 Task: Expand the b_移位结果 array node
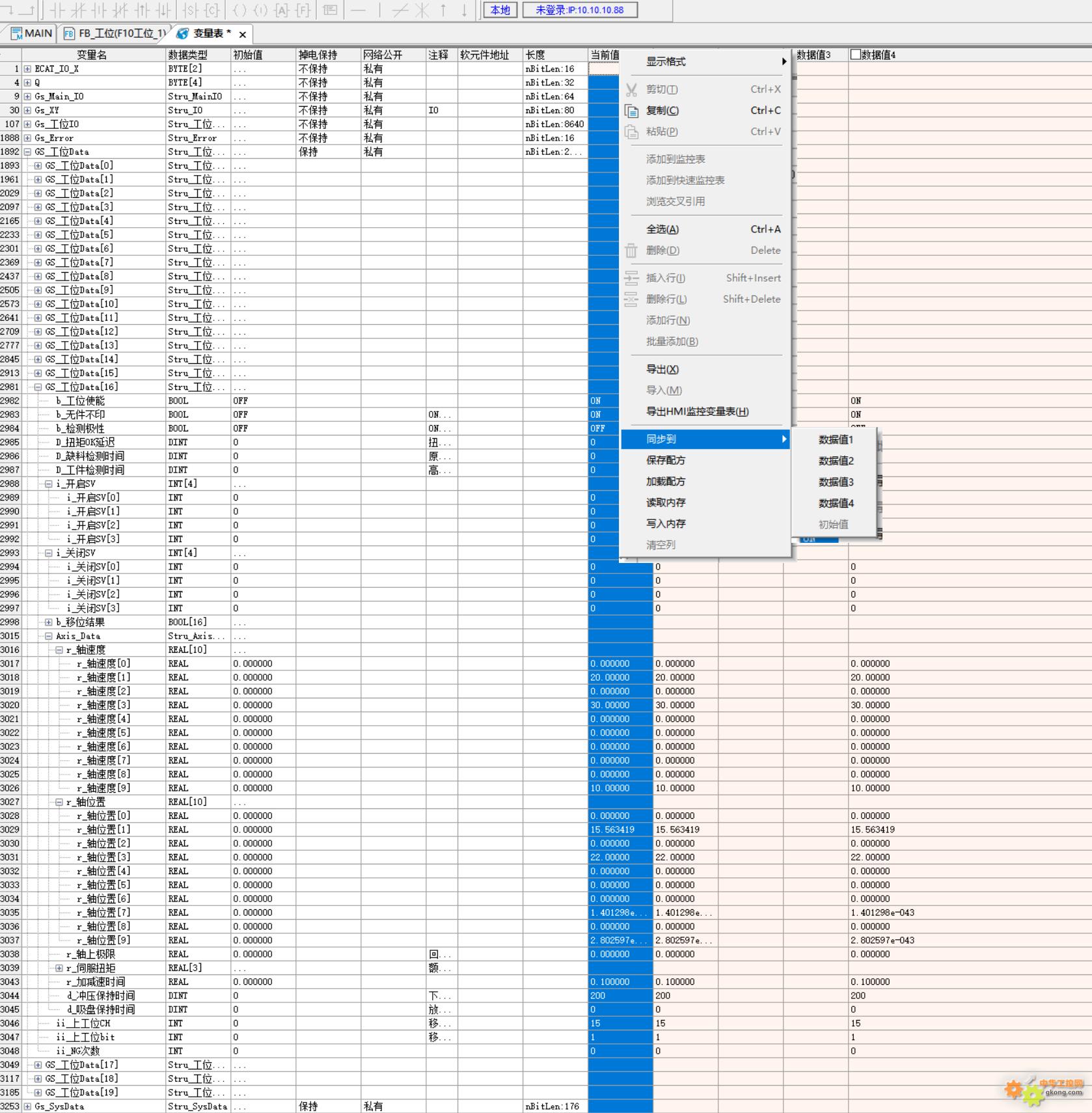point(48,622)
